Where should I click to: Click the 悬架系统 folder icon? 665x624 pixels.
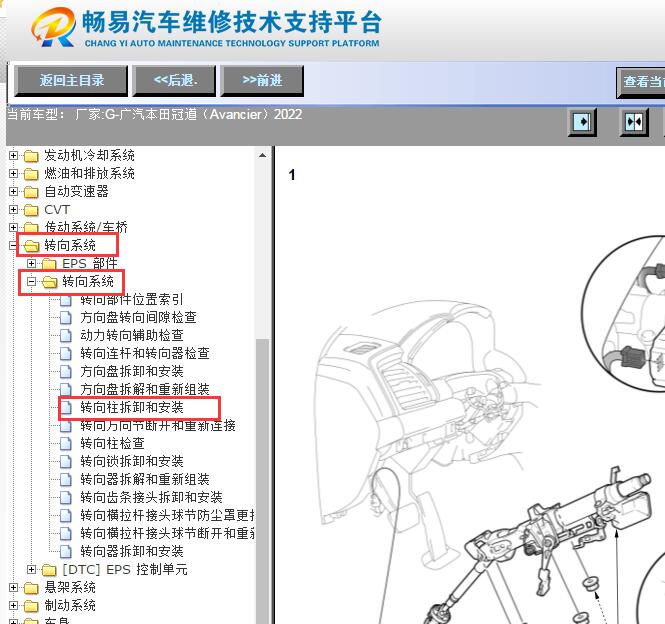coord(31,588)
